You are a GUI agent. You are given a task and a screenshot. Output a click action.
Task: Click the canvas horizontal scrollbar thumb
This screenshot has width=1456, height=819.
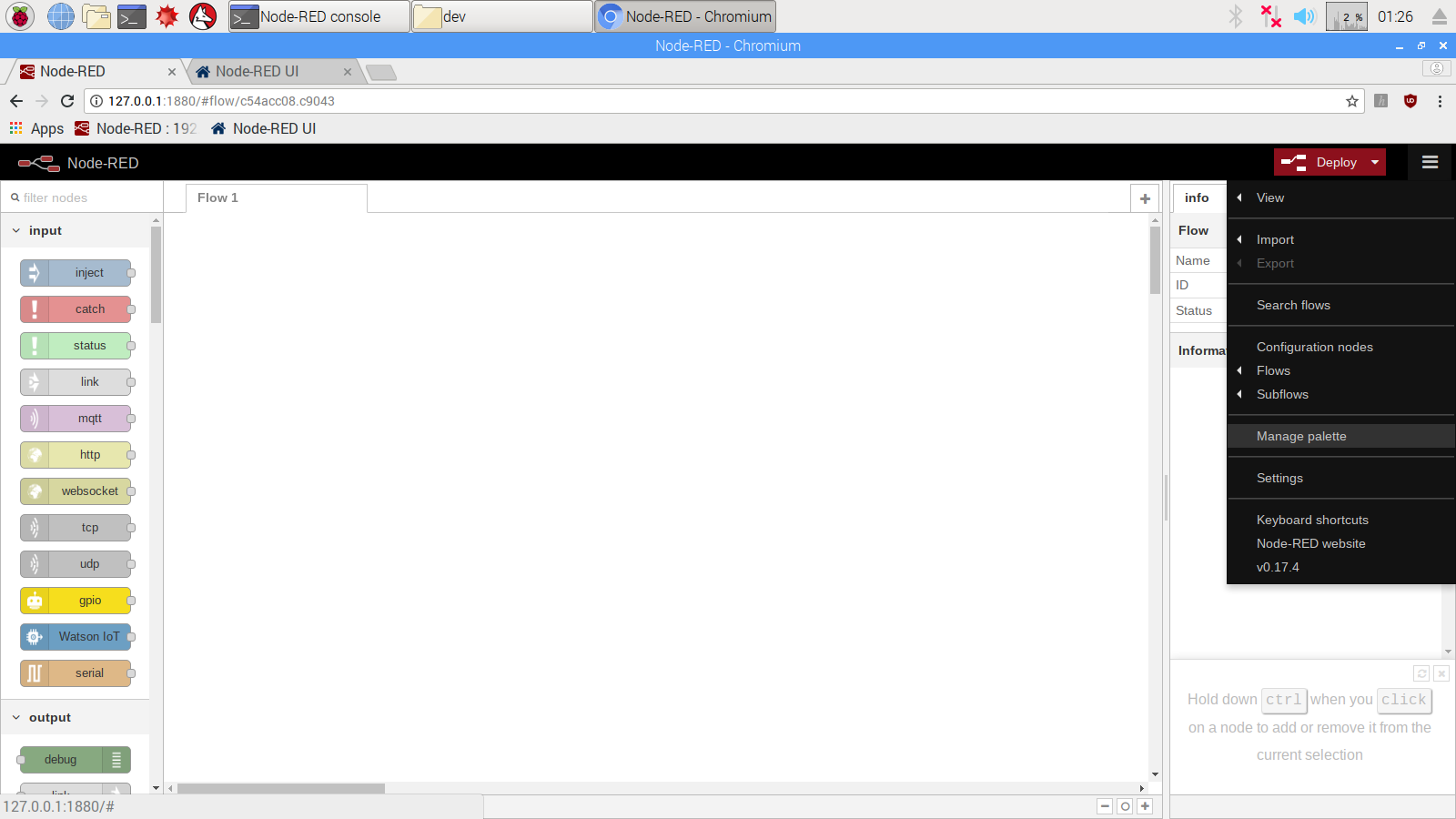[x=281, y=788]
